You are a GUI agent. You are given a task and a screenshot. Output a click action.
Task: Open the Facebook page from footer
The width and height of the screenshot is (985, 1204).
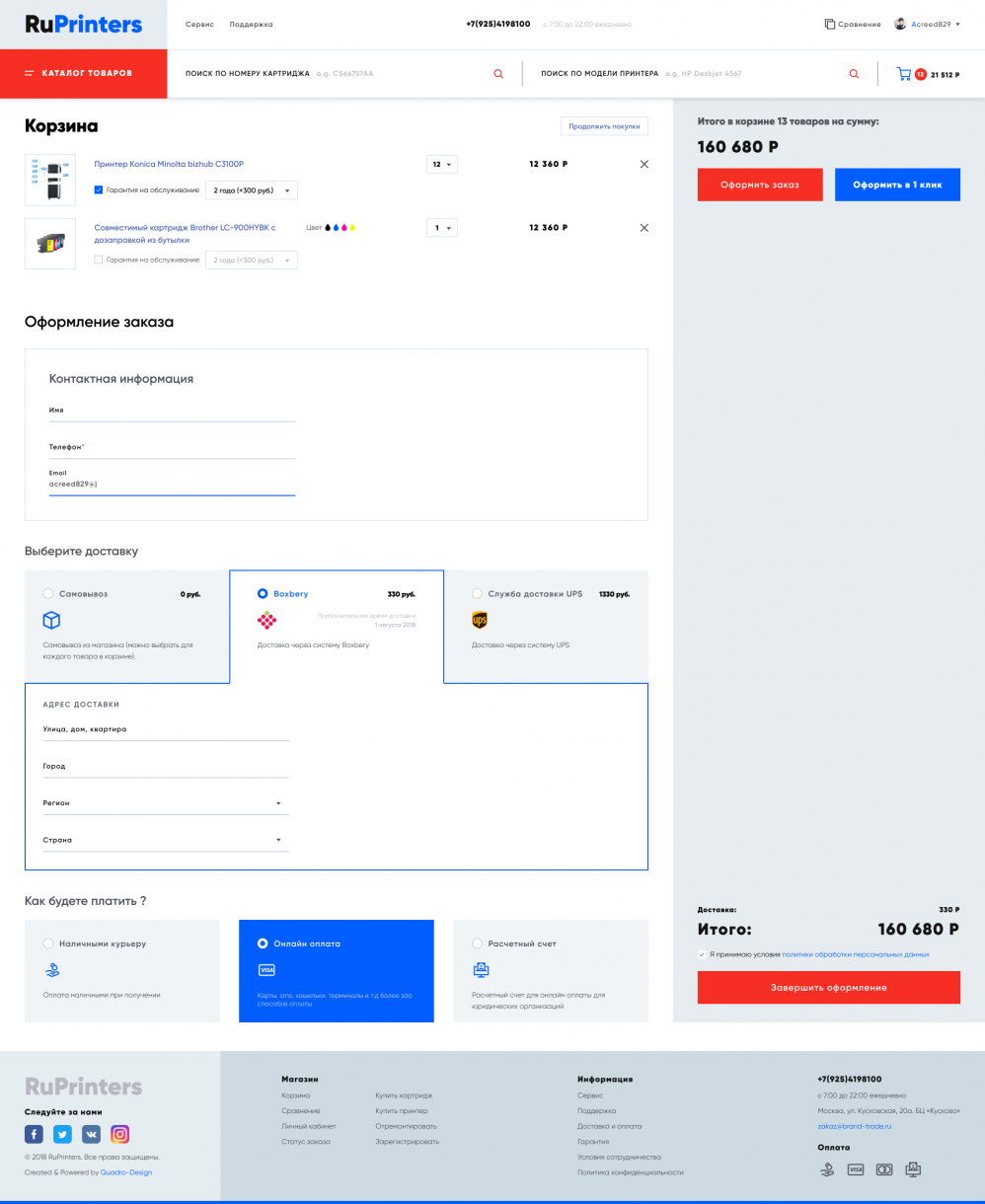(x=34, y=1134)
